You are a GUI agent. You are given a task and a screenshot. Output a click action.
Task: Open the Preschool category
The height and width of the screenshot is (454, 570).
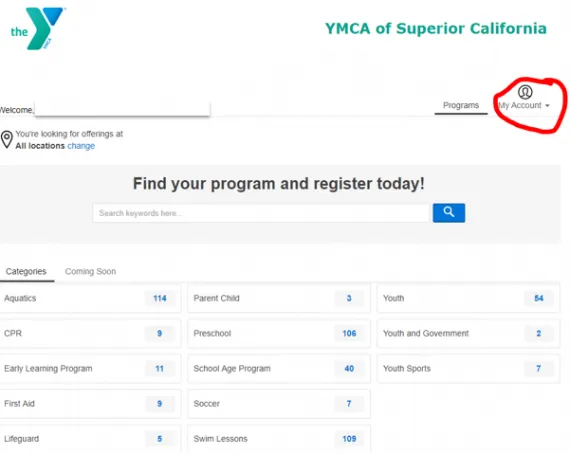pos(279,333)
